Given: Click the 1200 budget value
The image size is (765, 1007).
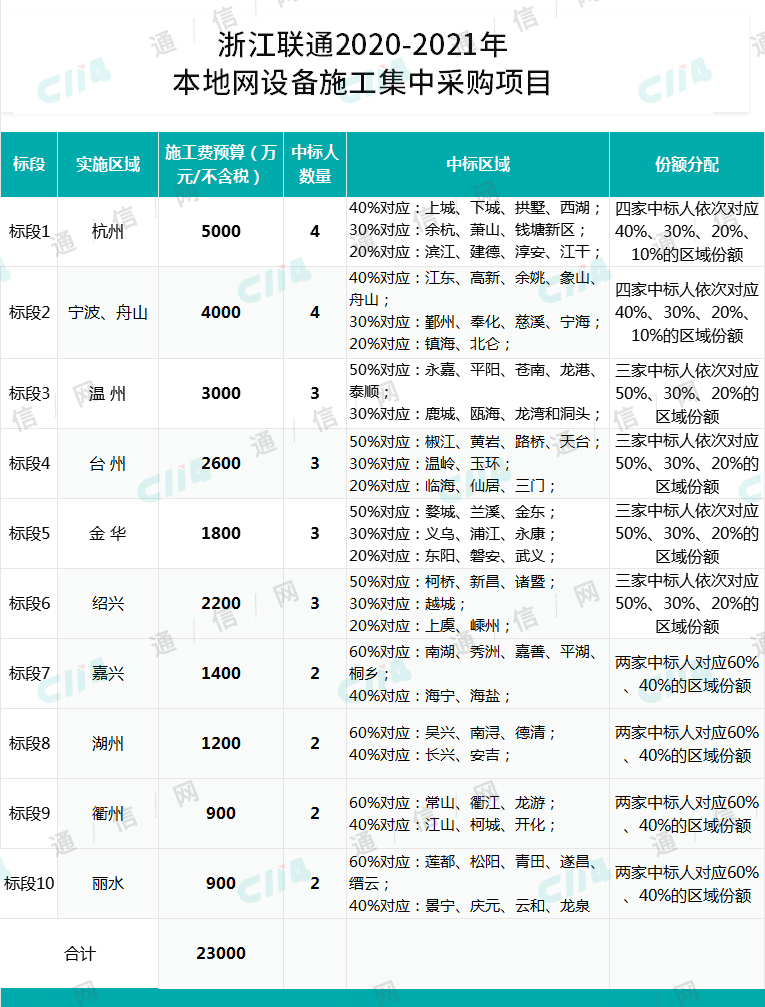Looking at the screenshot, I should pyautogui.click(x=221, y=743).
